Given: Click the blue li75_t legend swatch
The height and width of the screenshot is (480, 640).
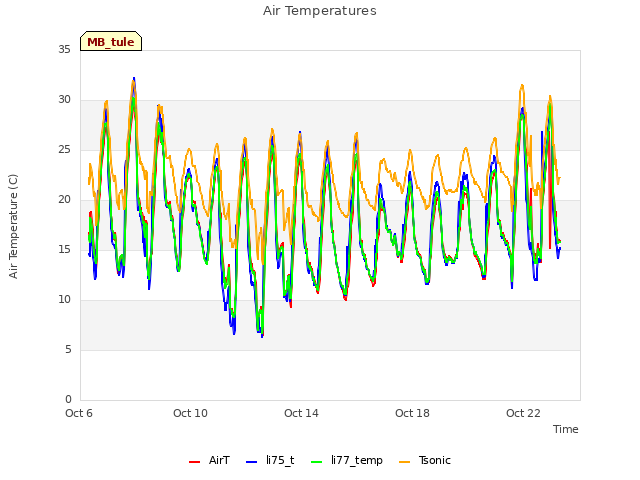Looking at the screenshot, I should tap(252, 462).
